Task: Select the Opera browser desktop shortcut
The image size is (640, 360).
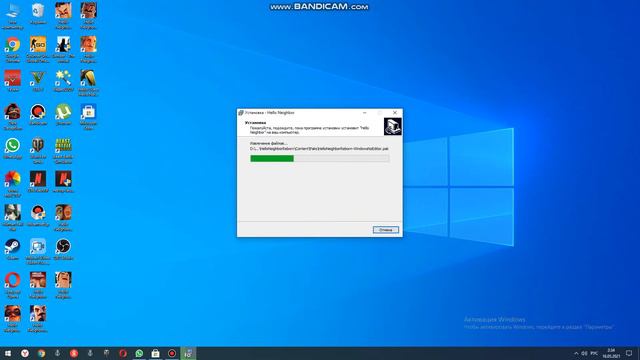Action: (13, 285)
